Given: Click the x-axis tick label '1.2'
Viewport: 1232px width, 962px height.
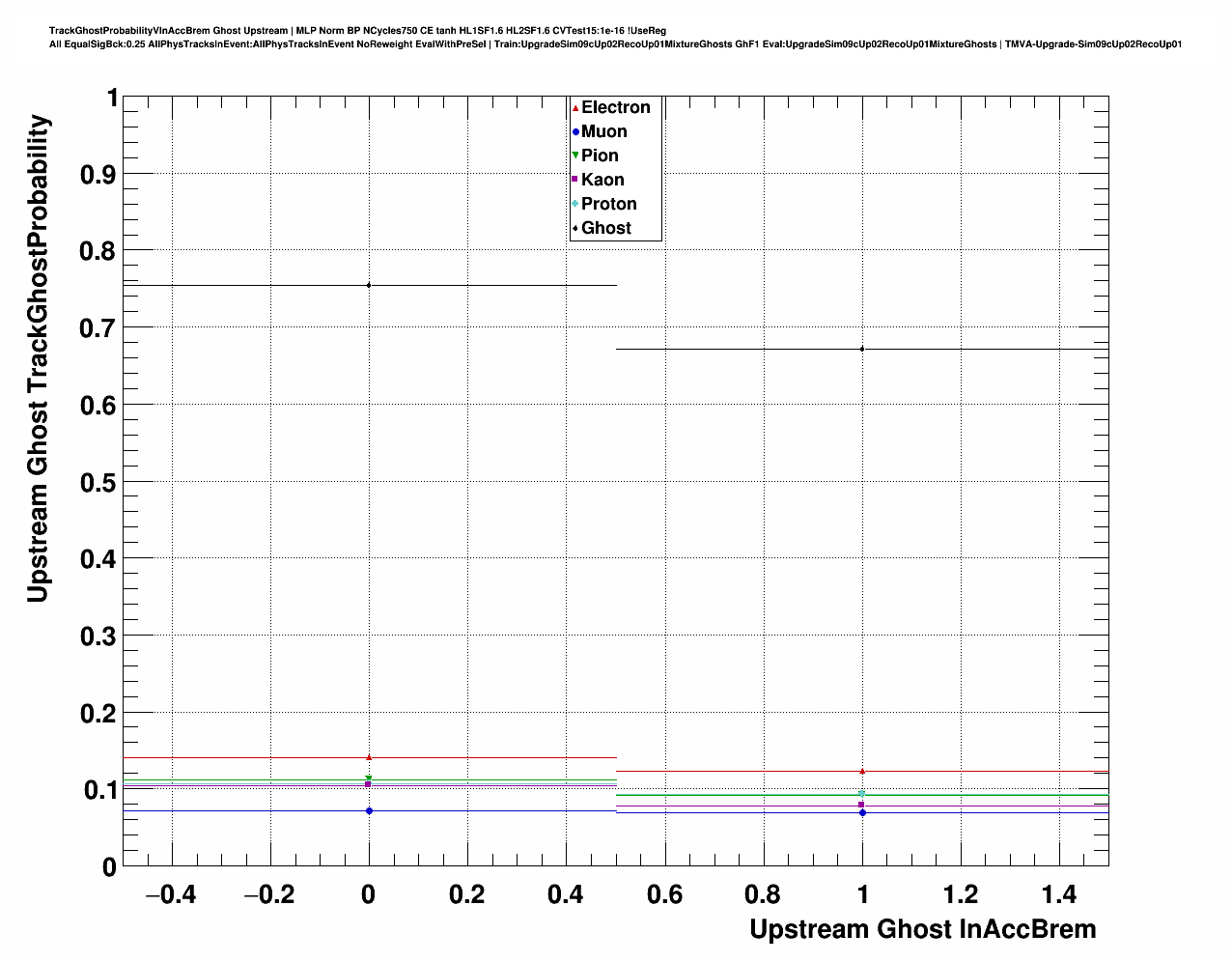Looking at the screenshot, I should pos(961,894).
